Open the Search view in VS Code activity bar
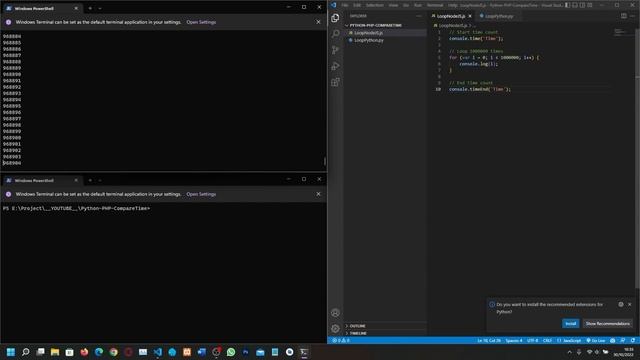 [x=335, y=33]
